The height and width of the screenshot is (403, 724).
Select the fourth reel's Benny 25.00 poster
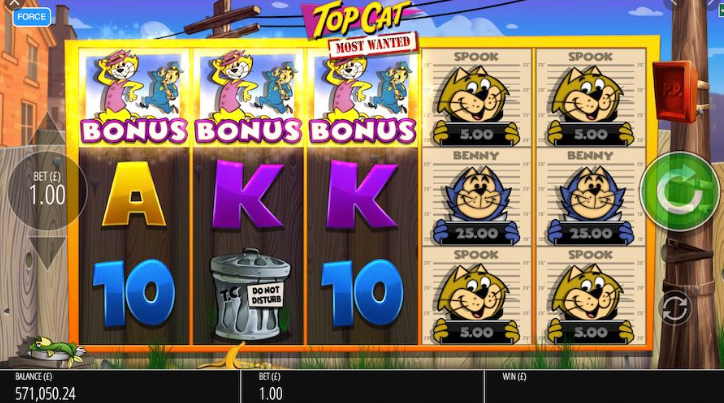[x=477, y=197]
